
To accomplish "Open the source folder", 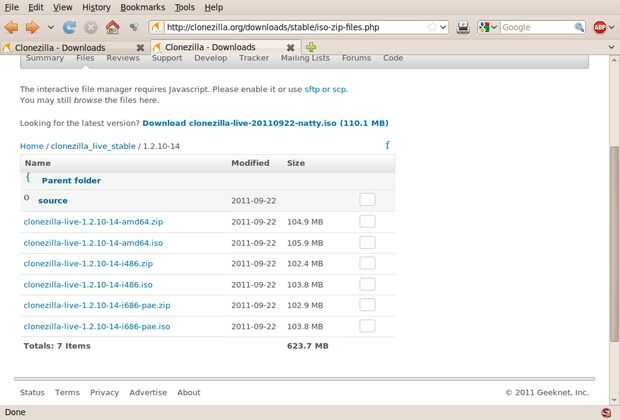I will 53,201.
